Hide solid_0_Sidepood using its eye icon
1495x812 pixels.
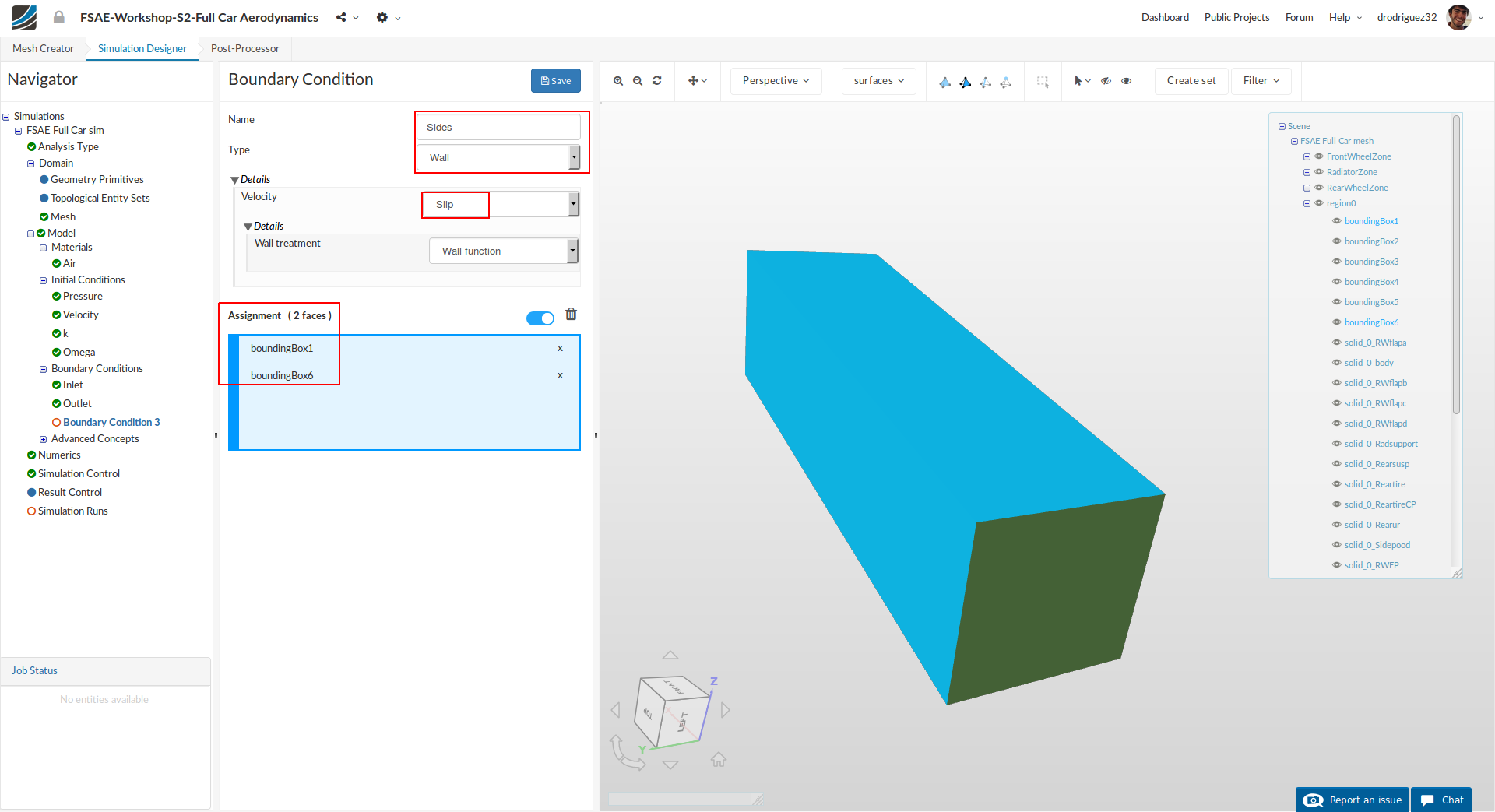[x=1337, y=545]
